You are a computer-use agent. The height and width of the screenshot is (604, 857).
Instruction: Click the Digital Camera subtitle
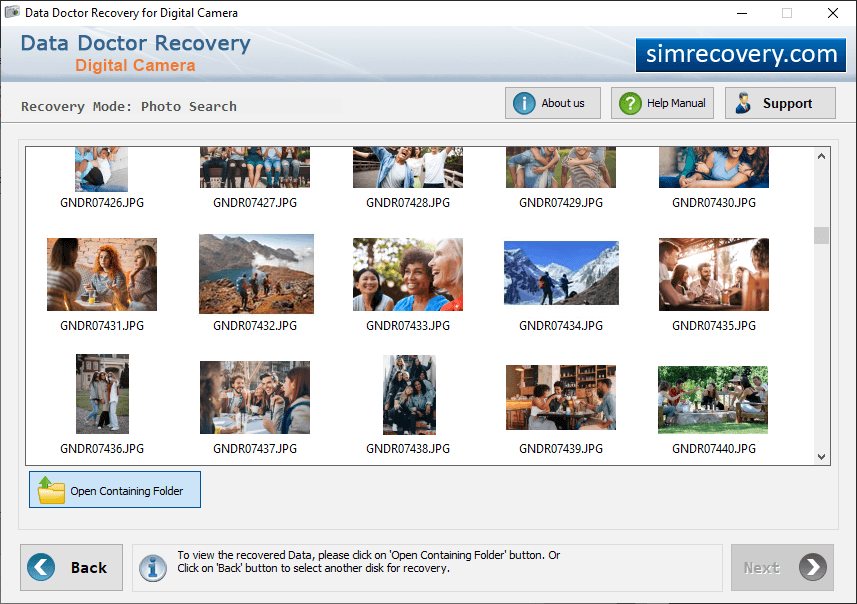click(135, 66)
